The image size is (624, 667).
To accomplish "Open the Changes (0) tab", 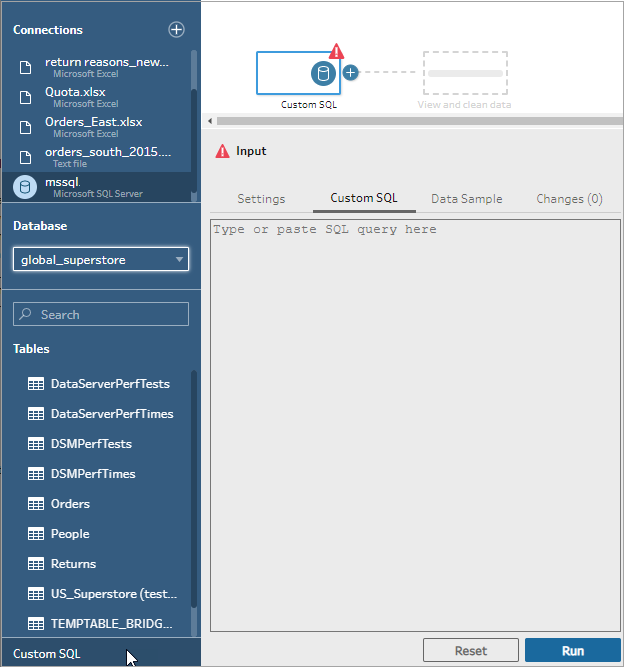I will point(569,199).
